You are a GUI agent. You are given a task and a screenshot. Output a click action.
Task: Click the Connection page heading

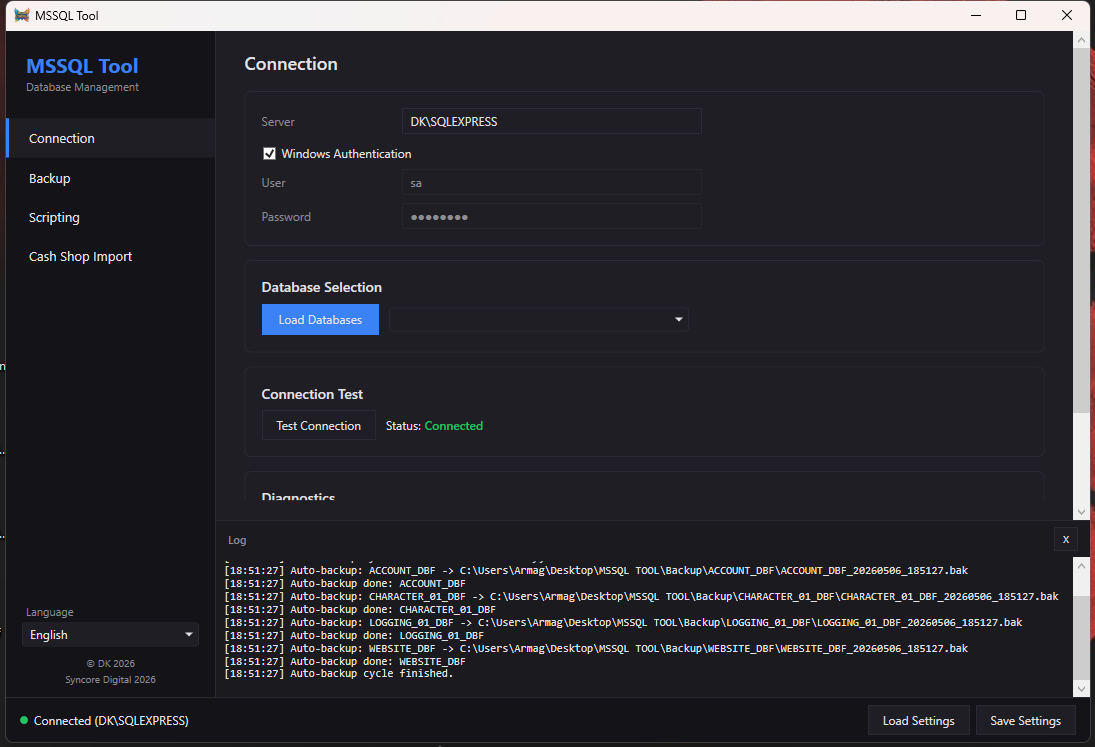pos(291,64)
